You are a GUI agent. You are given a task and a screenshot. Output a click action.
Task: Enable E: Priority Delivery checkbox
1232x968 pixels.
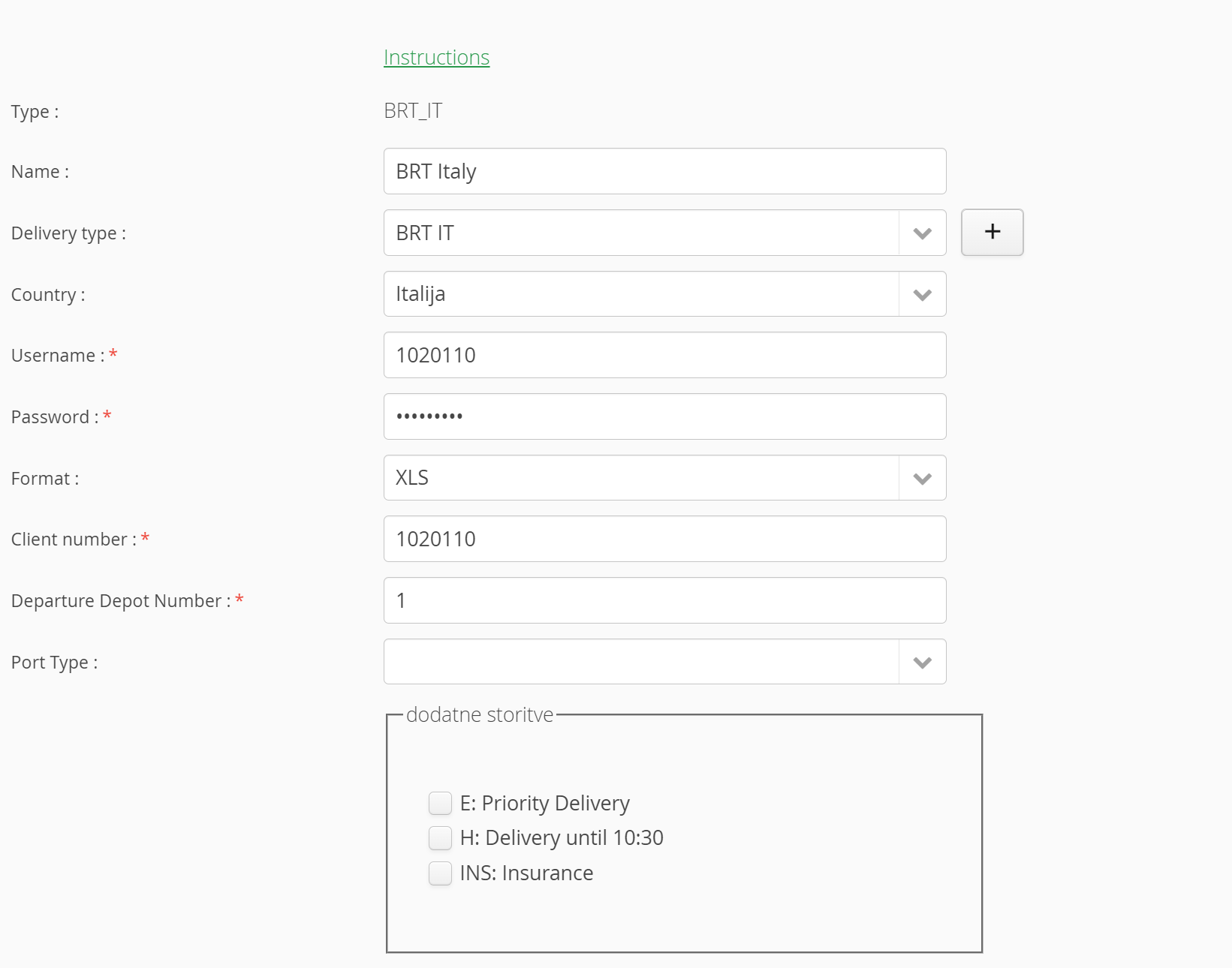tap(440, 803)
